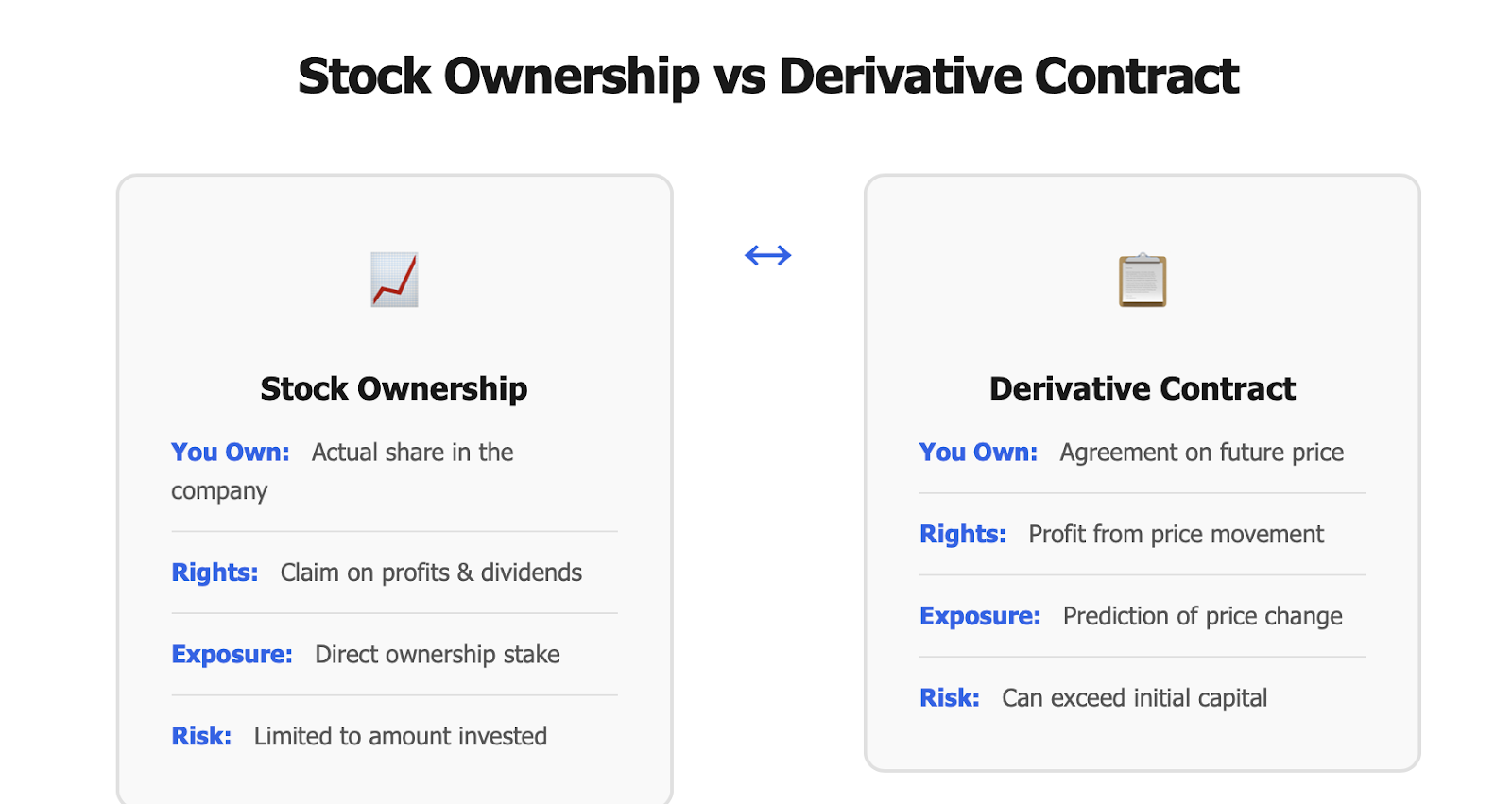Click the Stock Ownership card heading
This screenshot has height=804, width=1512.
[394, 388]
